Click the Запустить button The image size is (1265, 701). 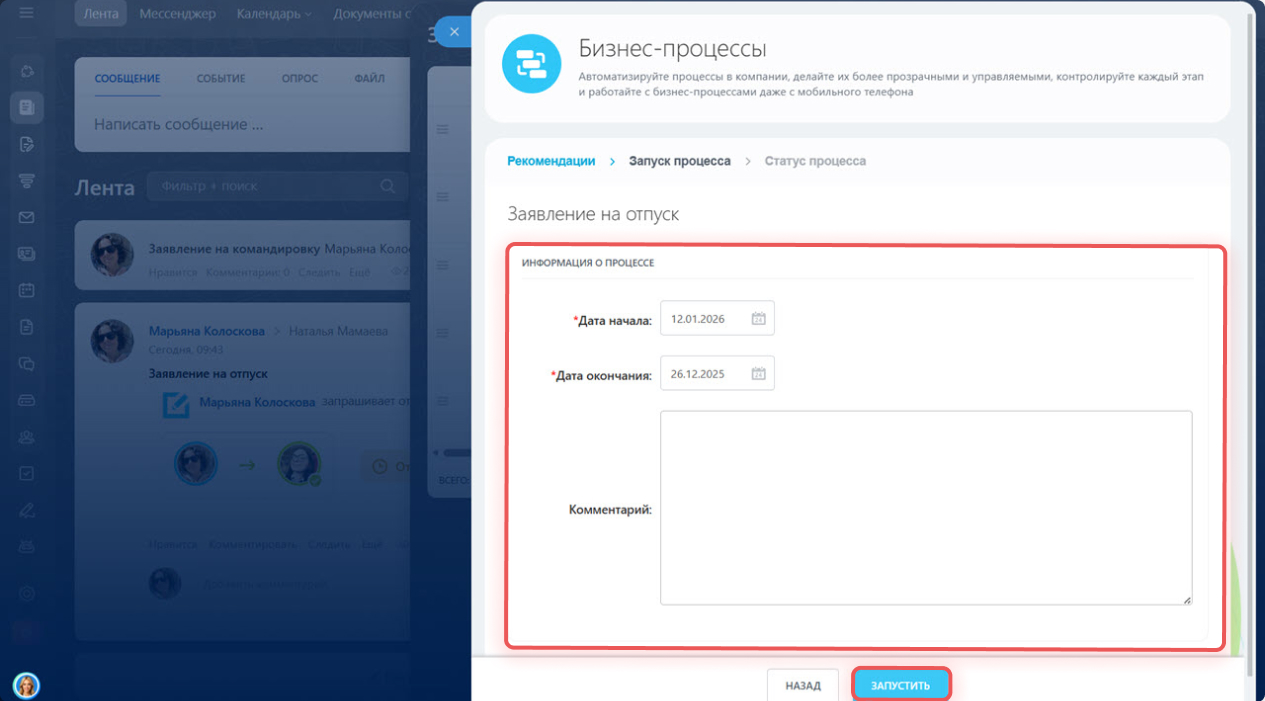click(900, 685)
